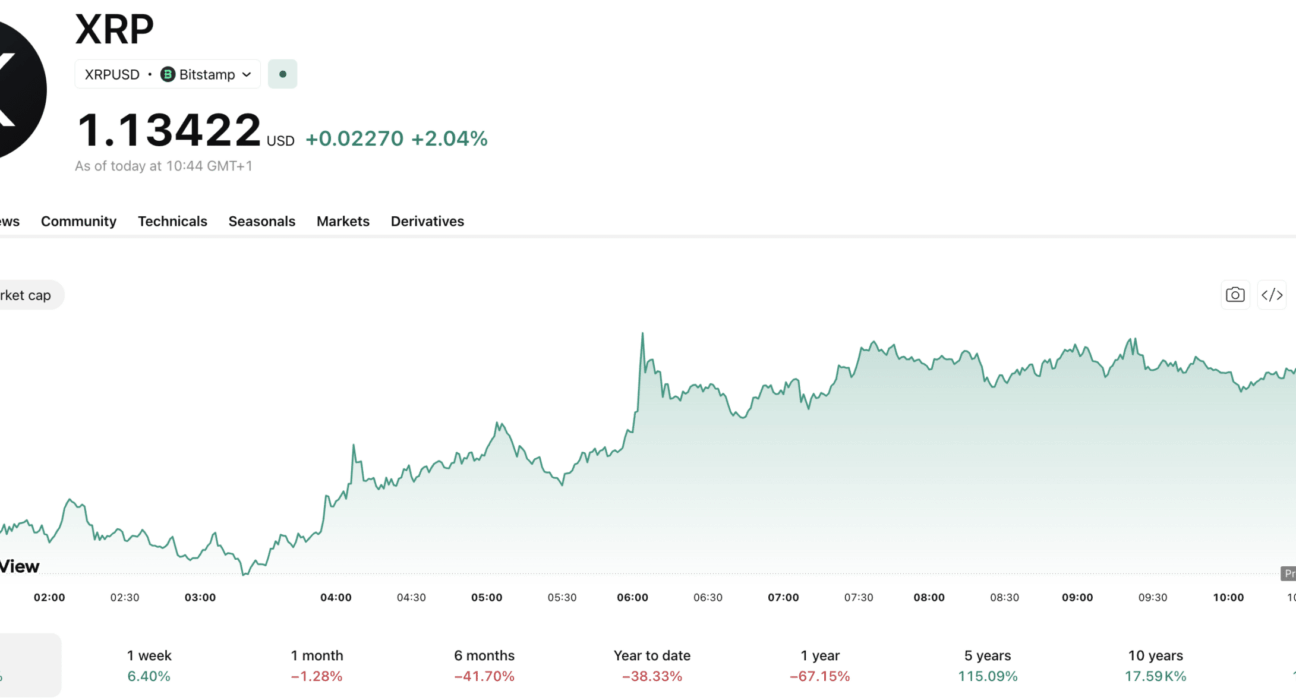Click the Bitstamp exchange logo icon
1296x700 pixels.
[x=168, y=74]
